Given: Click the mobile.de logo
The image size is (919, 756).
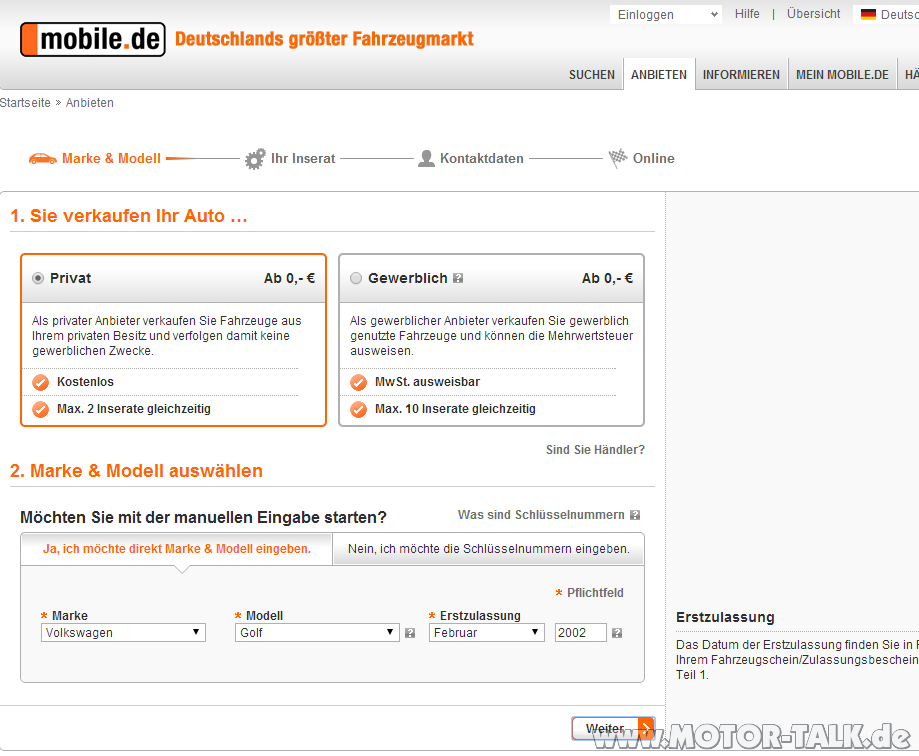Looking at the screenshot, I should pos(93,39).
